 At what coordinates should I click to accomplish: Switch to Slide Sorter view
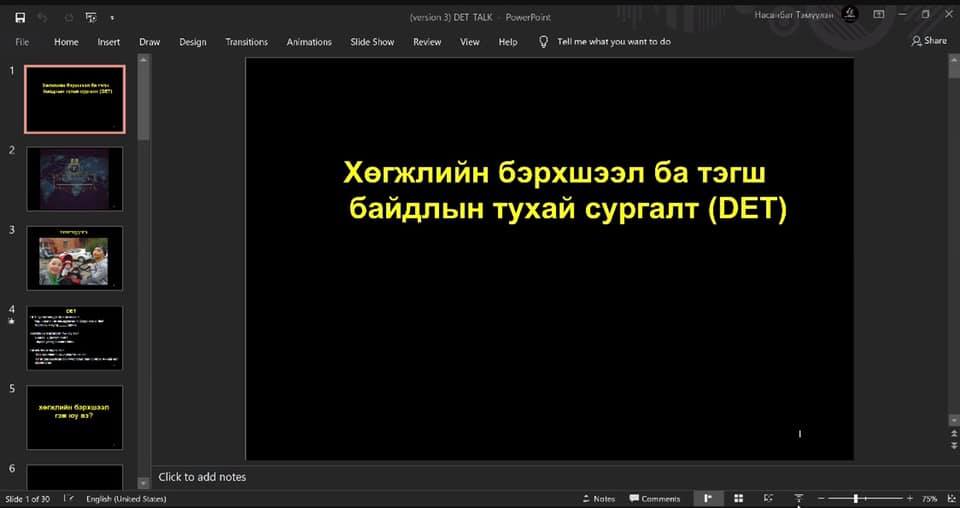tap(738, 498)
